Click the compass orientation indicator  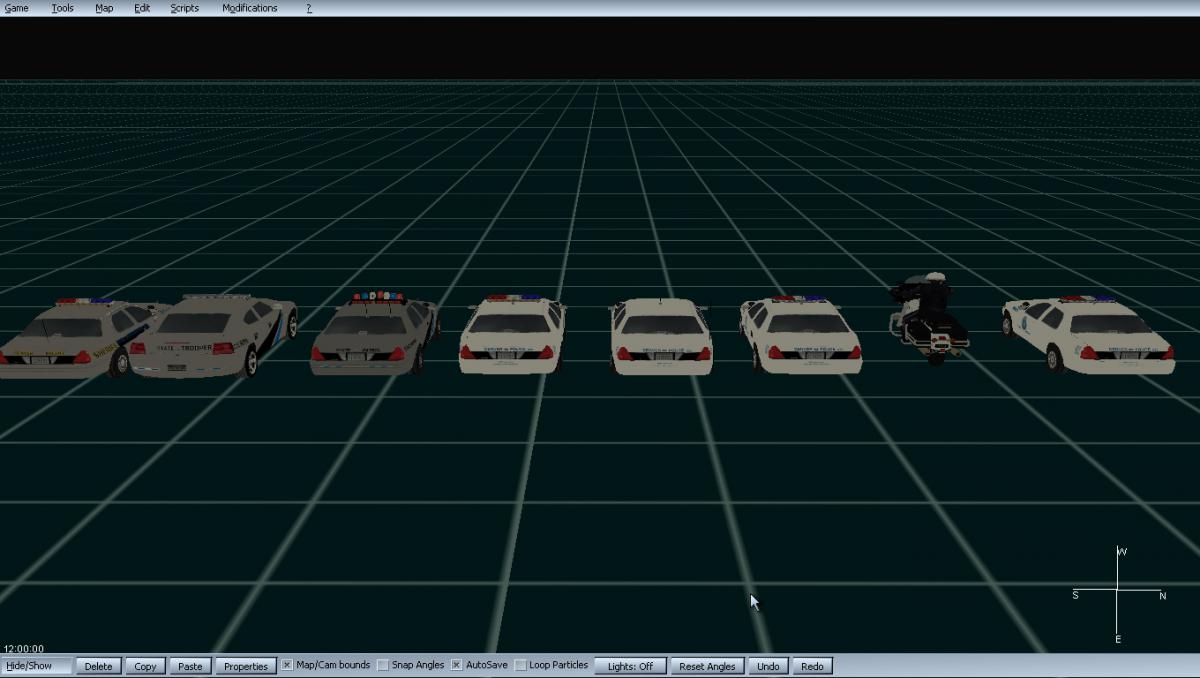coord(1118,594)
